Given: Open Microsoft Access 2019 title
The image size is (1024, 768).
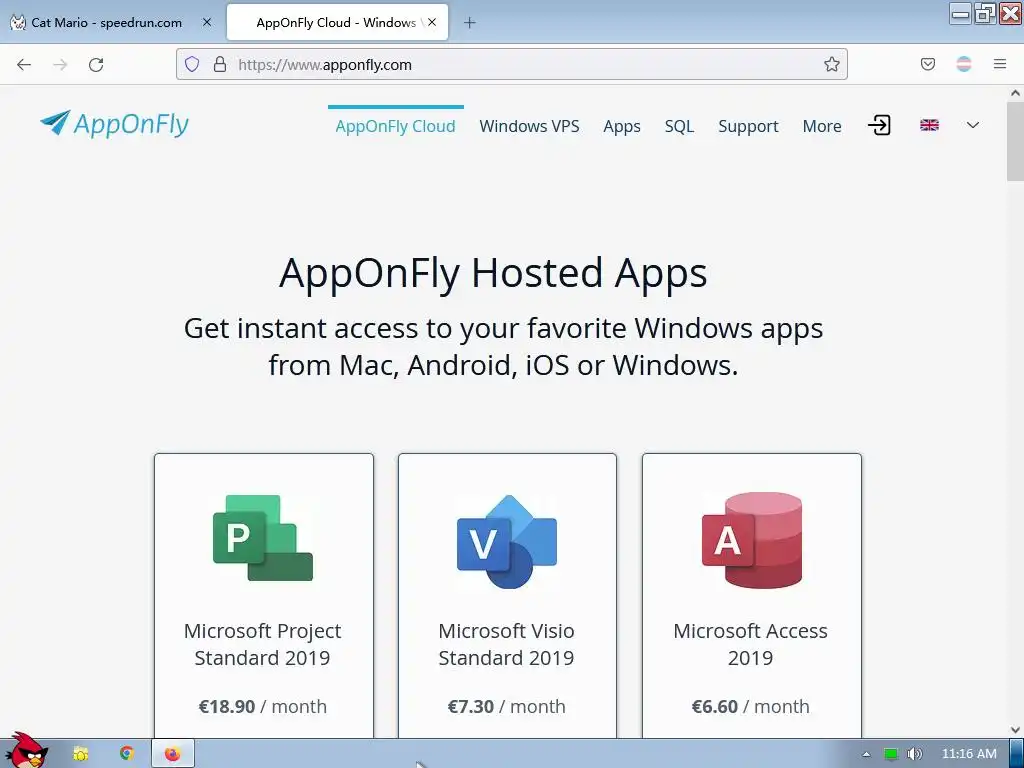Looking at the screenshot, I should pos(750,644).
